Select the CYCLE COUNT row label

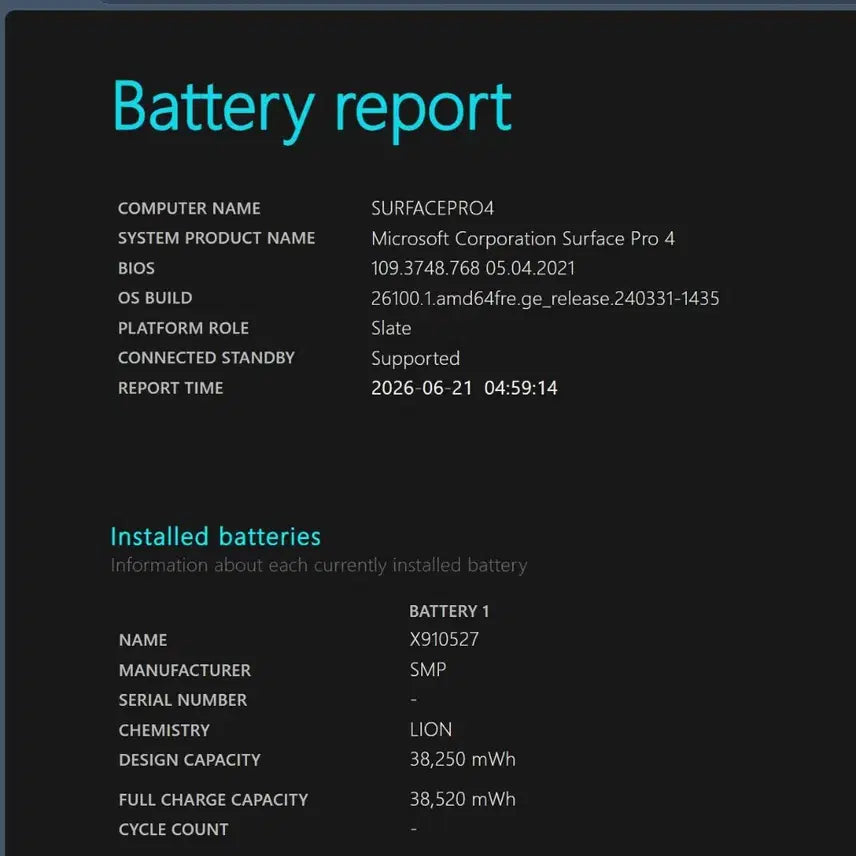click(173, 829)
